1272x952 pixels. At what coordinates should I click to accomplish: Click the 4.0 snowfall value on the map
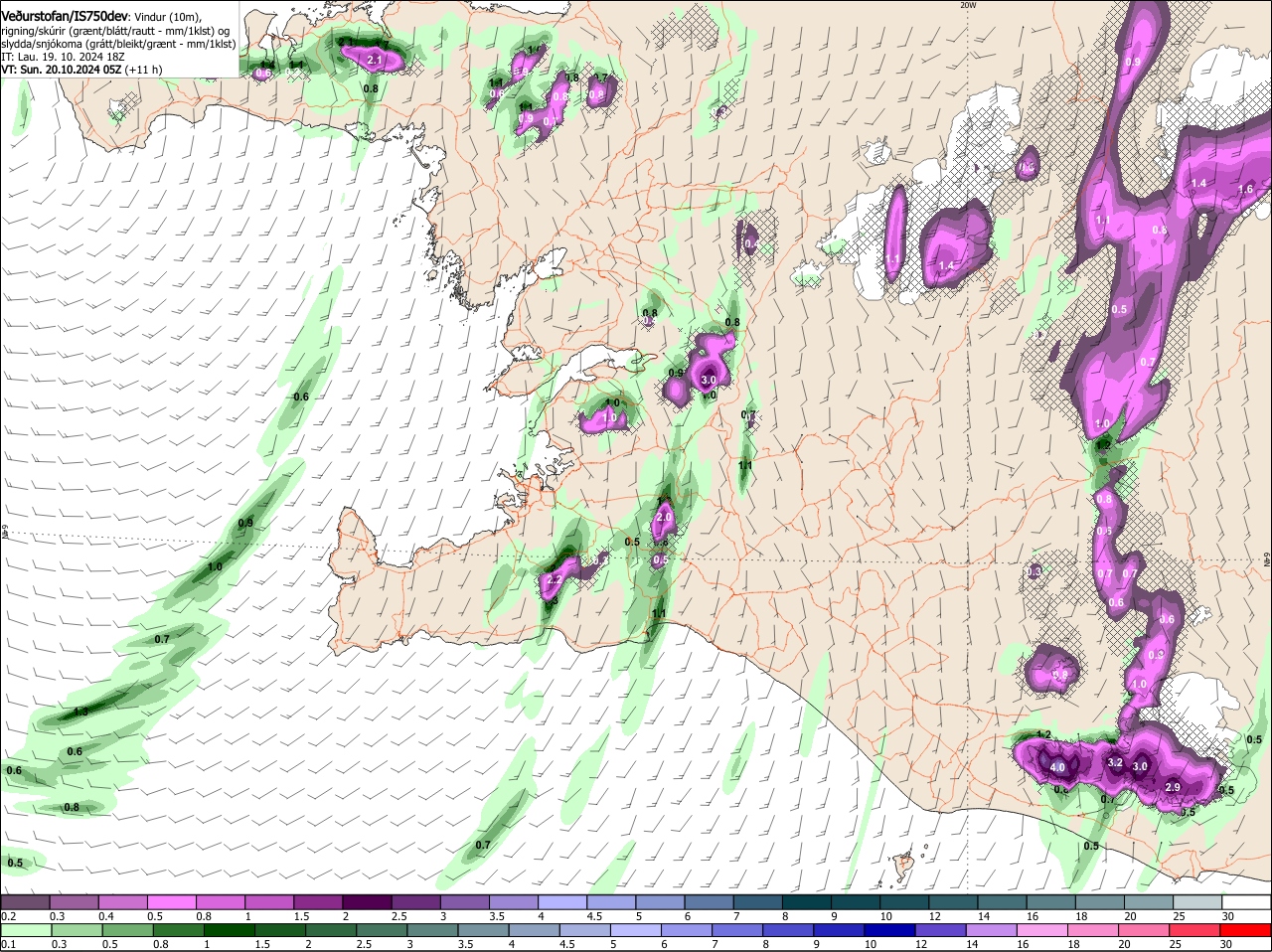pyautogui.click(x=1057, y=767)
